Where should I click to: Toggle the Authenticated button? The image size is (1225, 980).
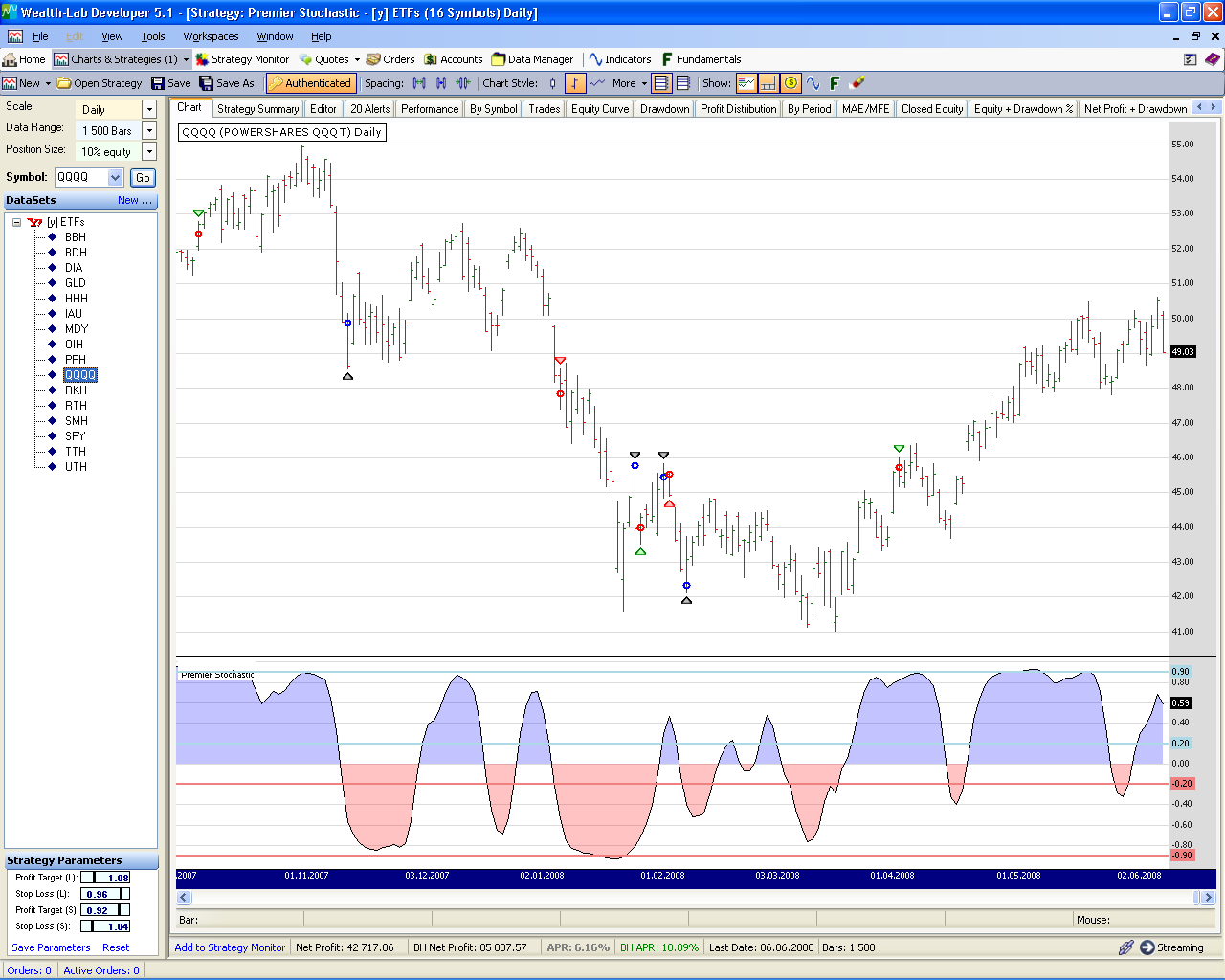(311, 83)
